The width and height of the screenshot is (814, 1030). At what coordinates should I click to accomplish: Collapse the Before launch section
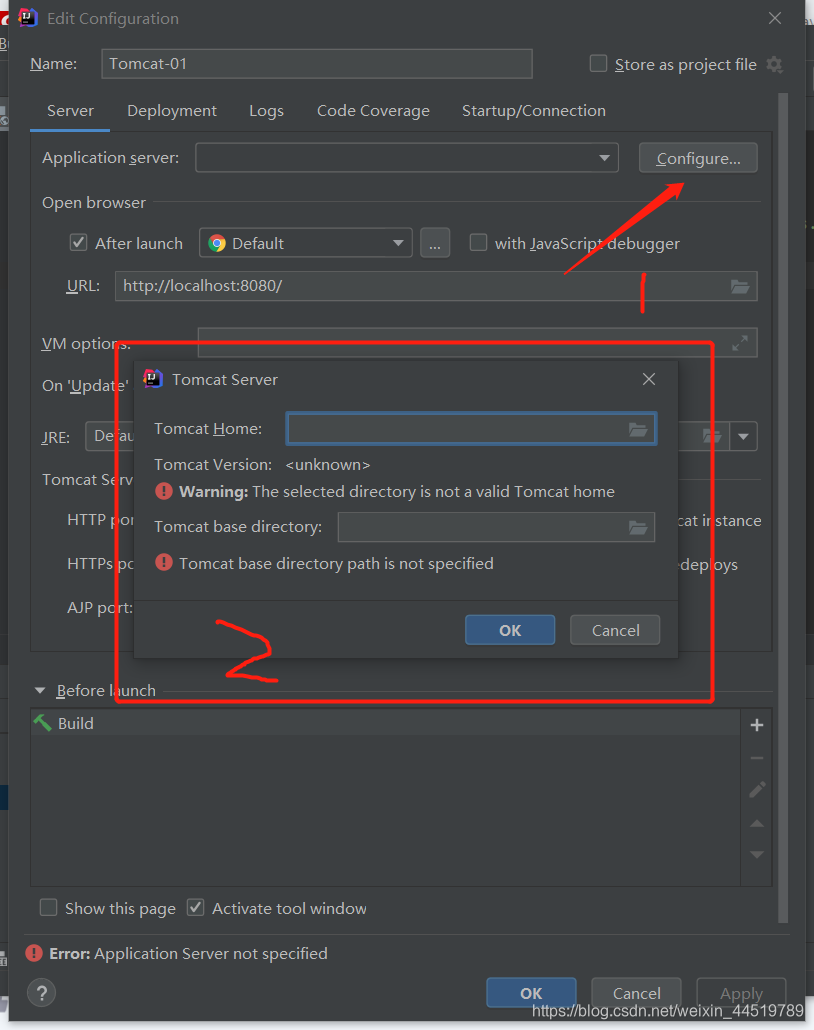[40, 690]
